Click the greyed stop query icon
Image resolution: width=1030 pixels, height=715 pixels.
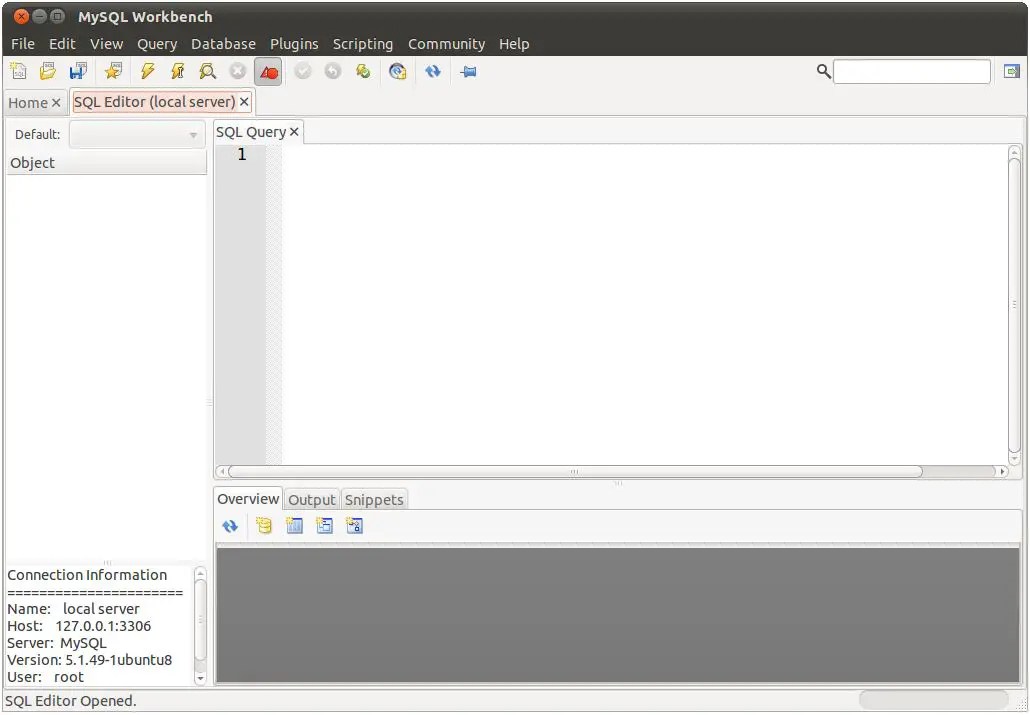click(238, 71)
